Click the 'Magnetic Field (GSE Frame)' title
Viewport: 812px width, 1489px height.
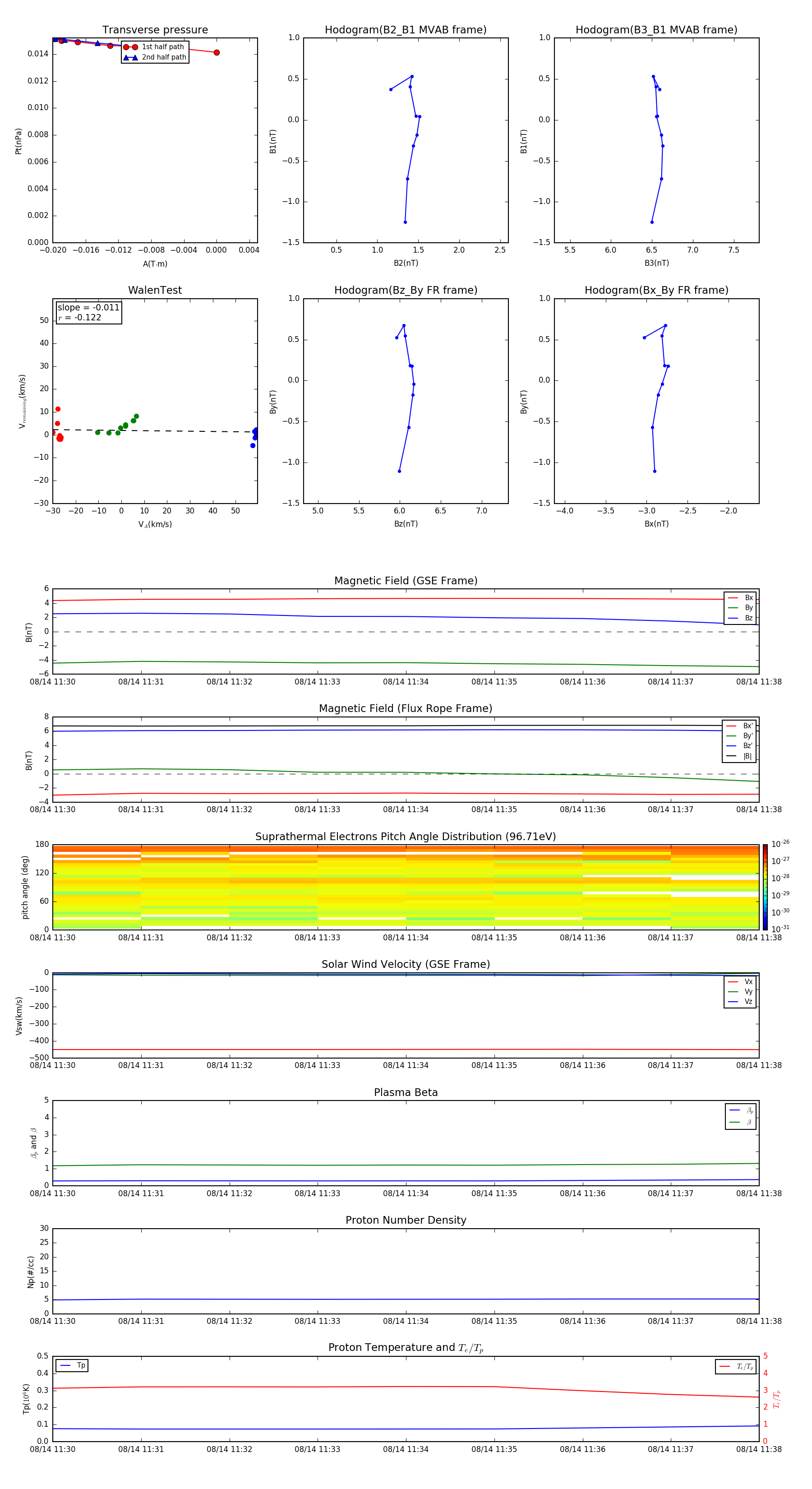(x=406, y=581)
